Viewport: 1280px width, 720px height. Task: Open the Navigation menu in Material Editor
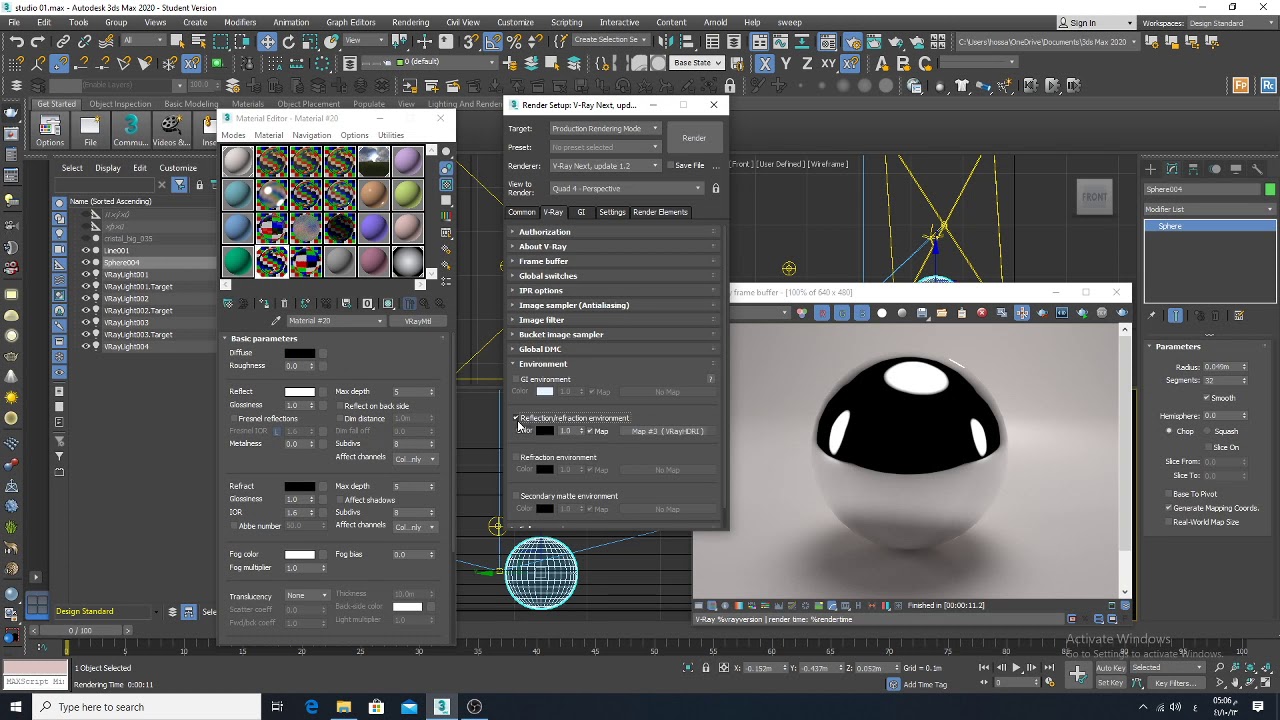click(x=312, y=135)
